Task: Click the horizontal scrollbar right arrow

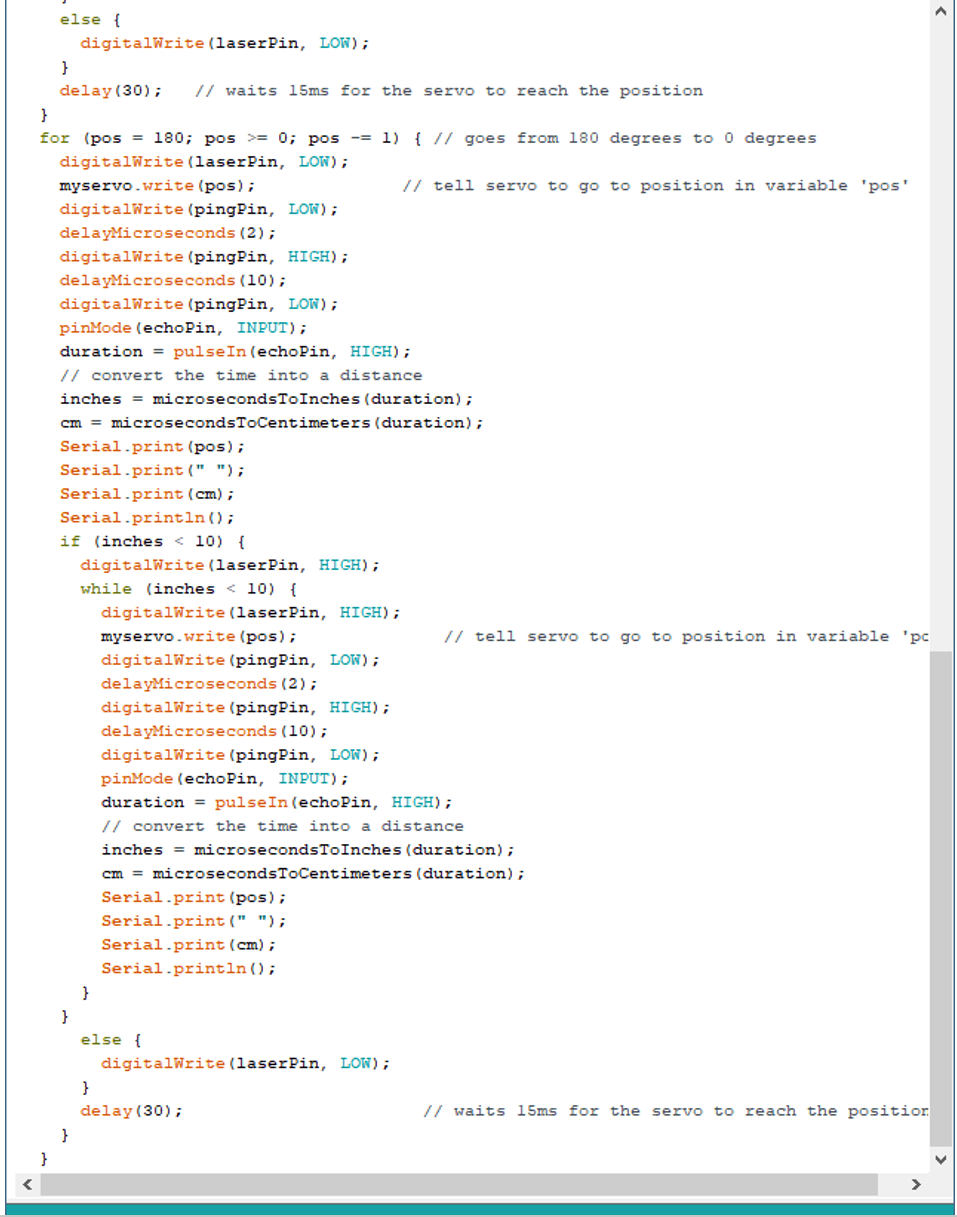Action: [916, 1184]
